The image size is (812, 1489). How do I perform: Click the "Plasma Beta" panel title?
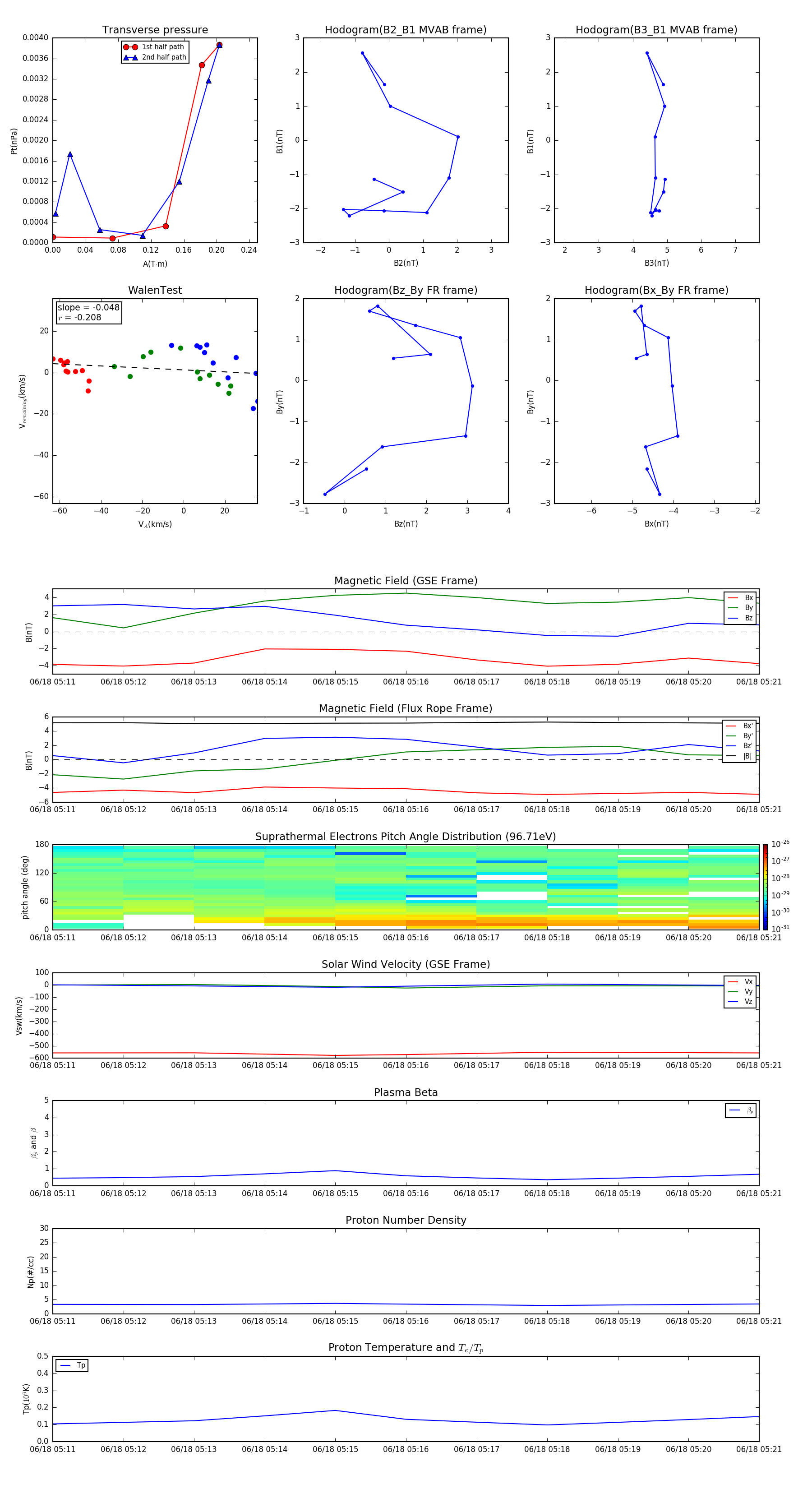click(x=406, y=1093)
